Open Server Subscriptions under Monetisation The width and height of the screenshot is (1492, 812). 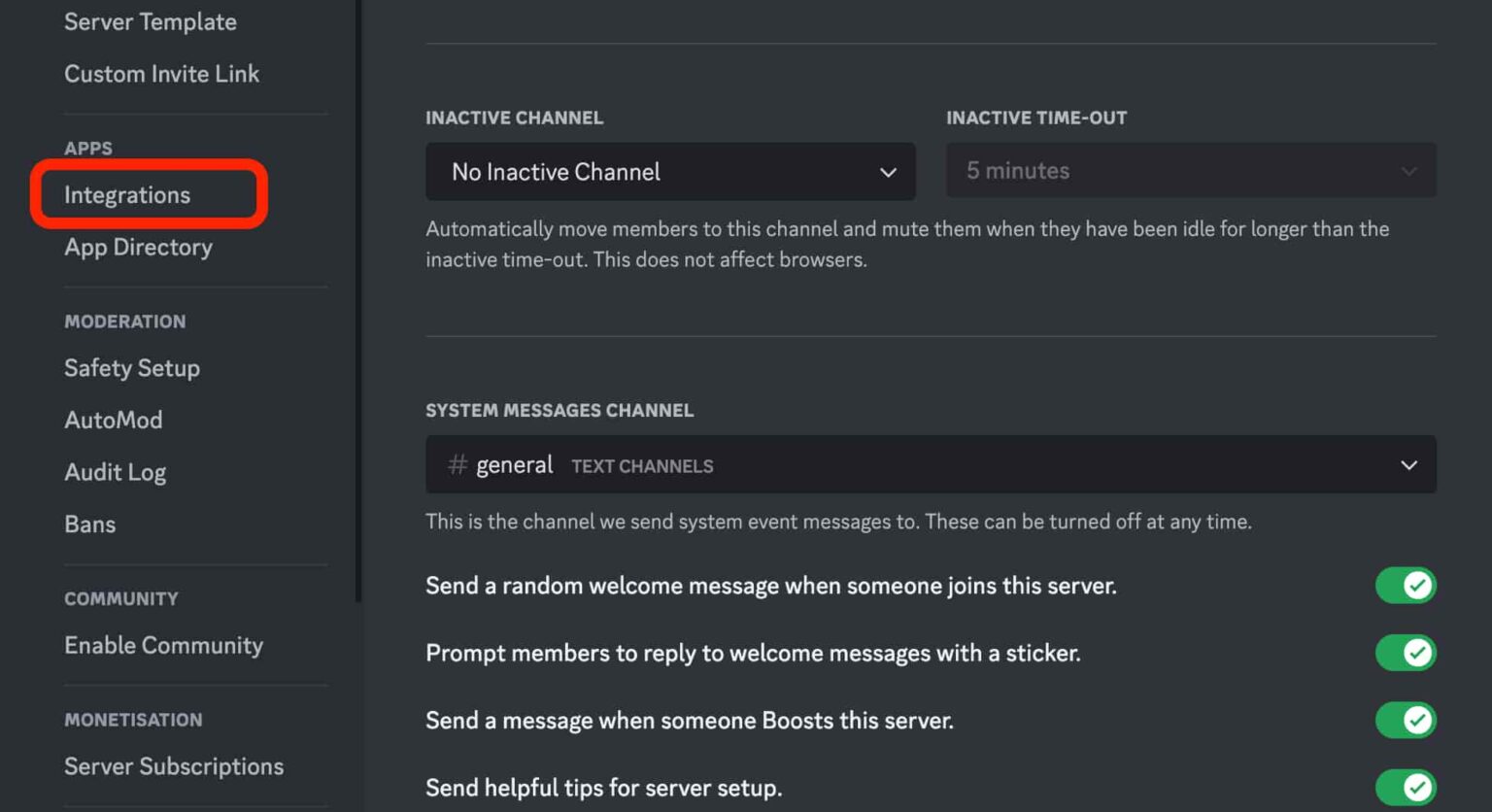[x=174, y=766]
